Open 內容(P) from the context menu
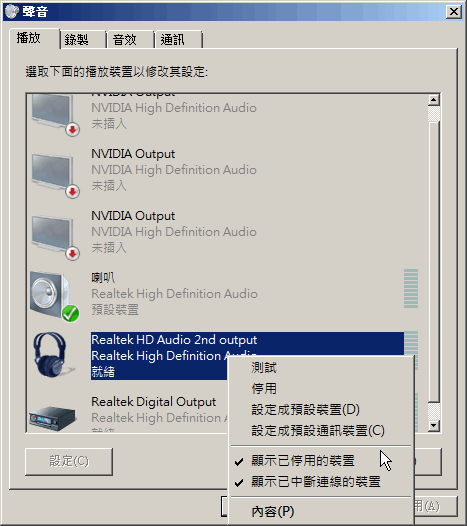 pyautogui.click(x=320, y=512)
